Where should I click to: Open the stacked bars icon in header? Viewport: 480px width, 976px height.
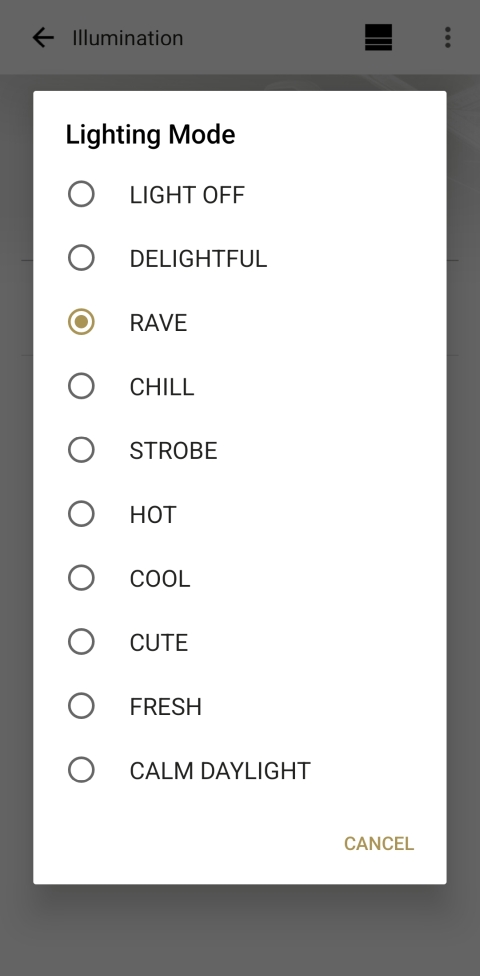pos(378,37)
